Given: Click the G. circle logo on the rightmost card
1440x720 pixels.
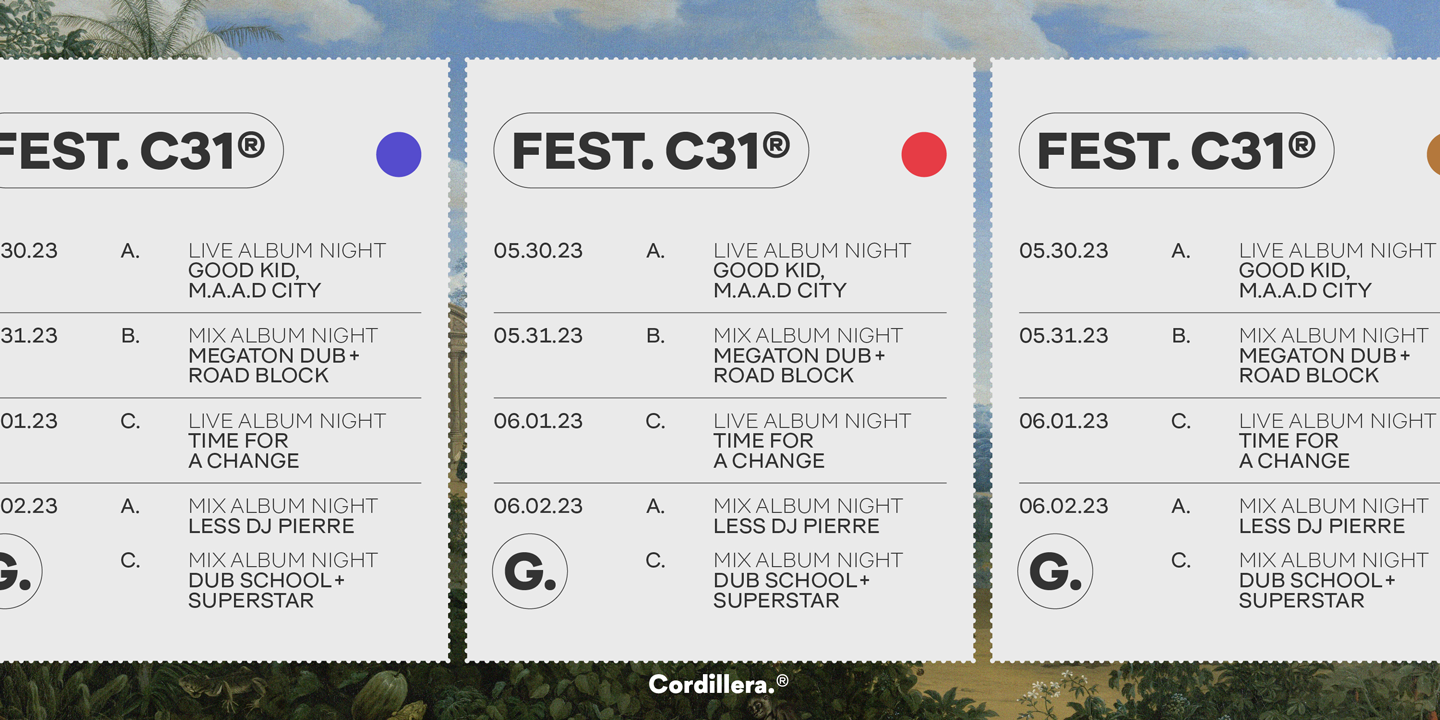Looking at the screenshot, I should [1055, 572].
